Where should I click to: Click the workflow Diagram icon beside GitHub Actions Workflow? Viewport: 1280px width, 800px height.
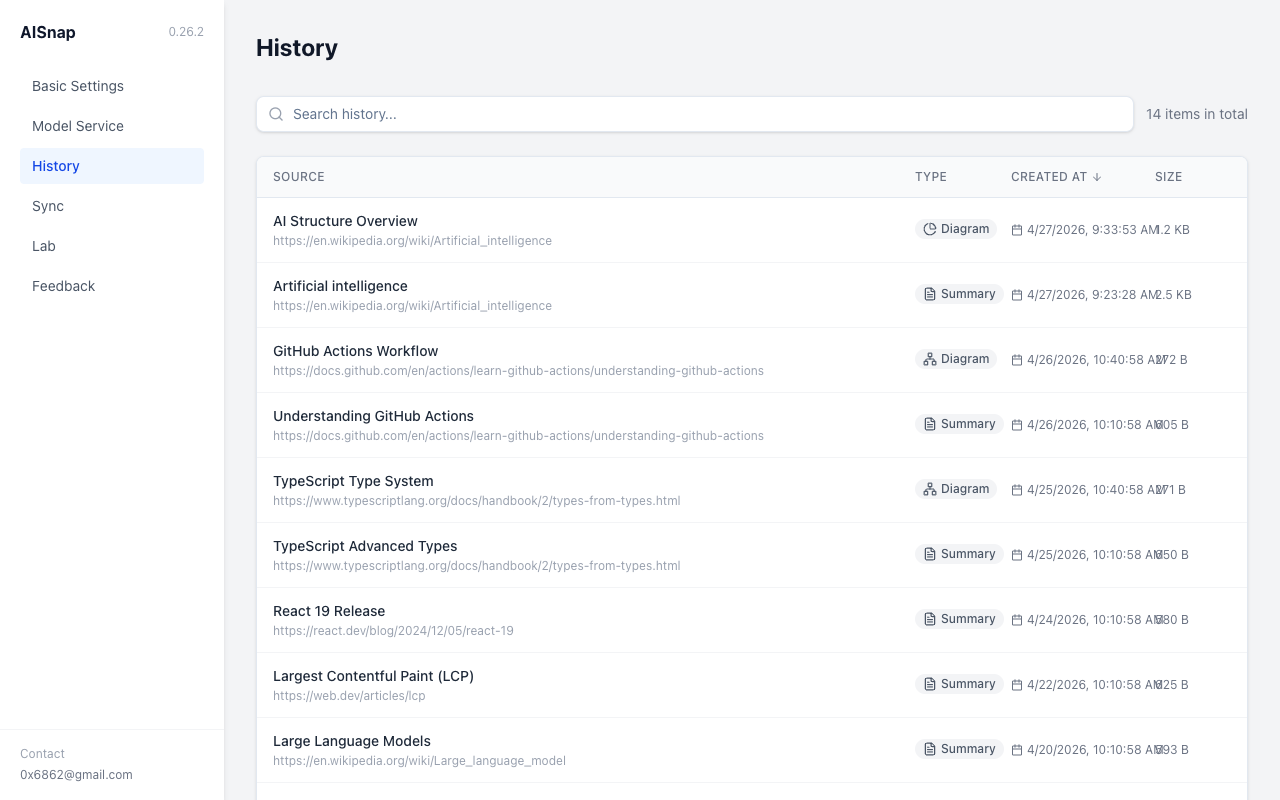pos(928,358)
